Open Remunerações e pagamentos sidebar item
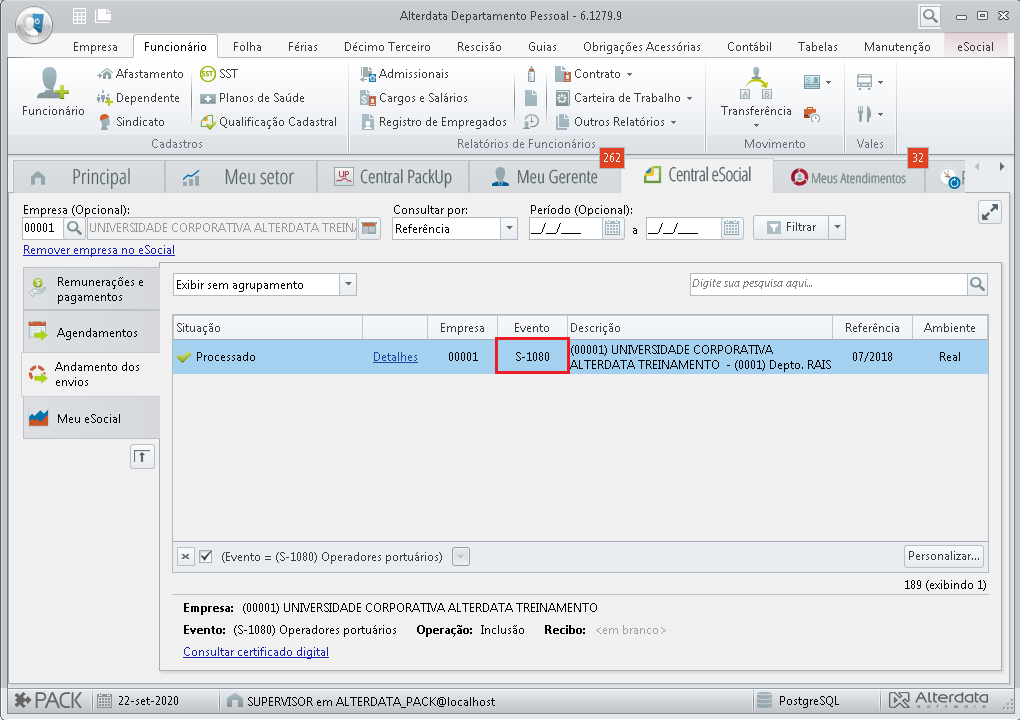Image resolution: width=1020 pixels, height=720 pixels. point(92,289)
